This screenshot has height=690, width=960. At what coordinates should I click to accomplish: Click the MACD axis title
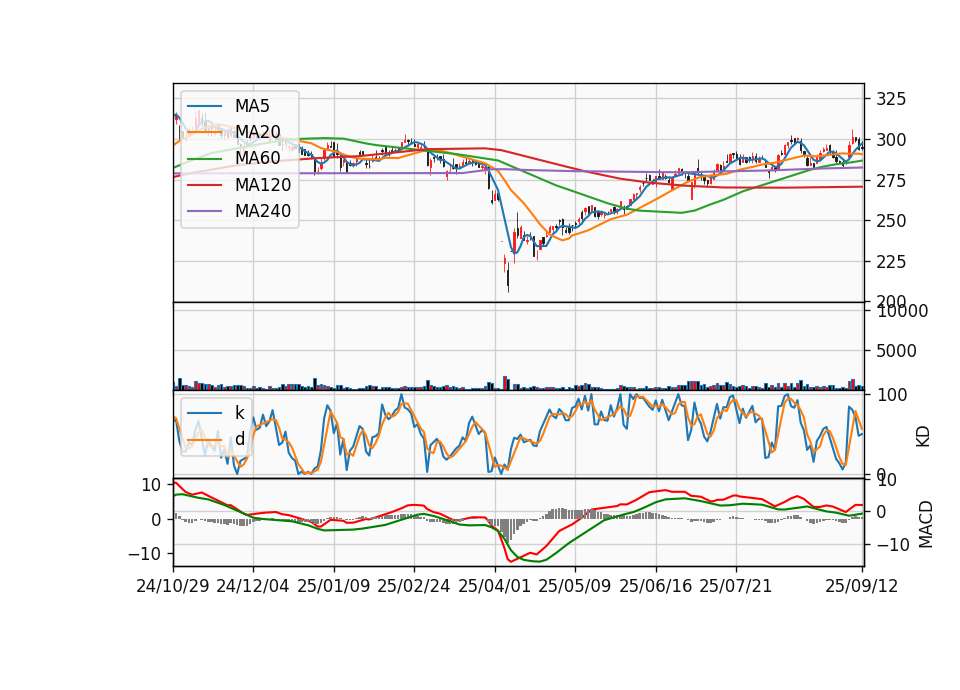[x=926, y=525]
